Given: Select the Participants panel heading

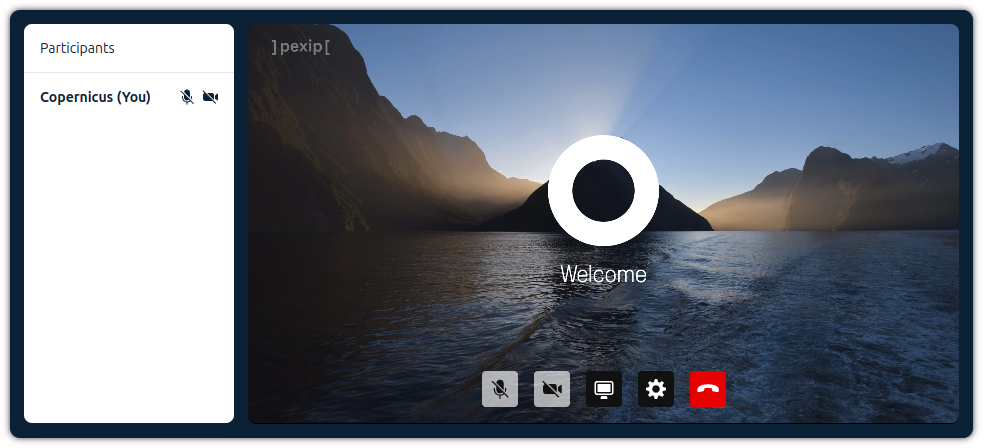Looking at the screenshot, I should click(x=77, y=48).
